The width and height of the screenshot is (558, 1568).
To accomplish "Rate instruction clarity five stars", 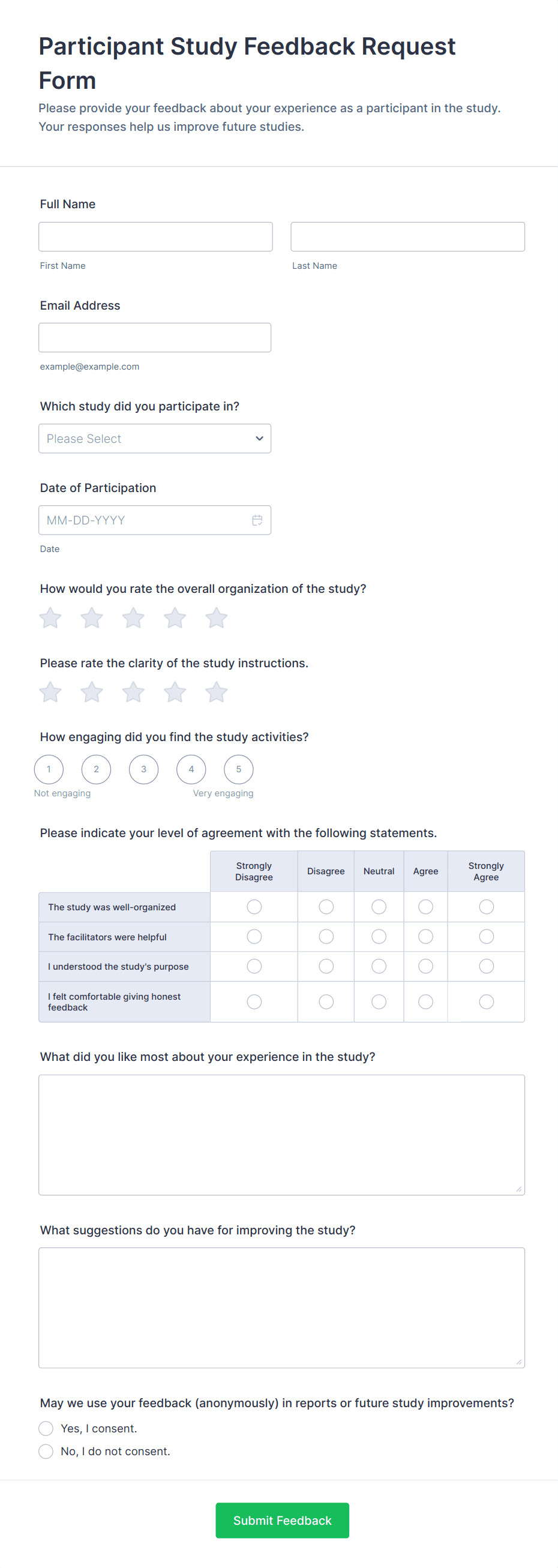I will 216,692.
